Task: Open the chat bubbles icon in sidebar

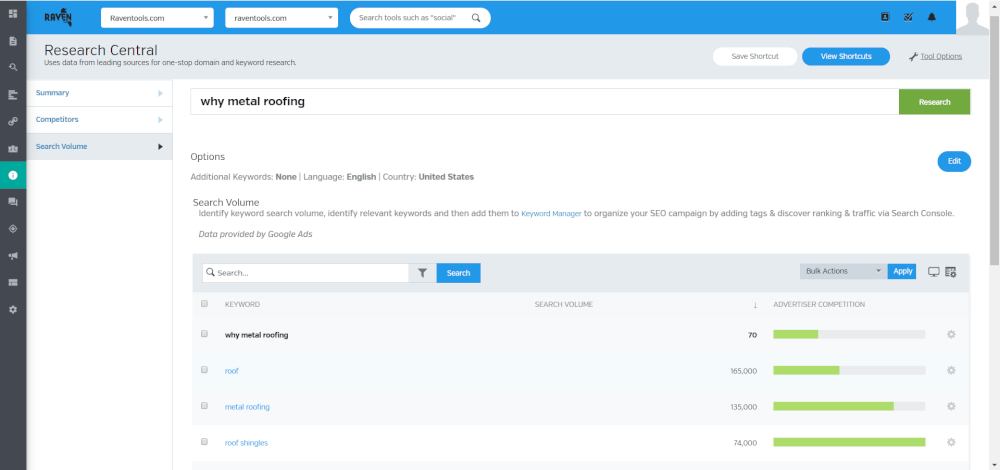Action: point(13,202)
